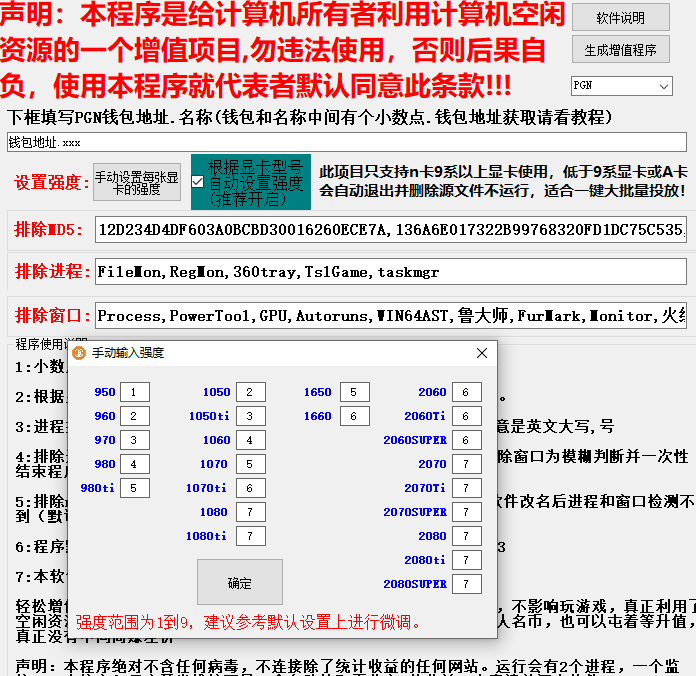Select the 1660 intensity box
Screen dimensions: 696x676
(355, 416)
